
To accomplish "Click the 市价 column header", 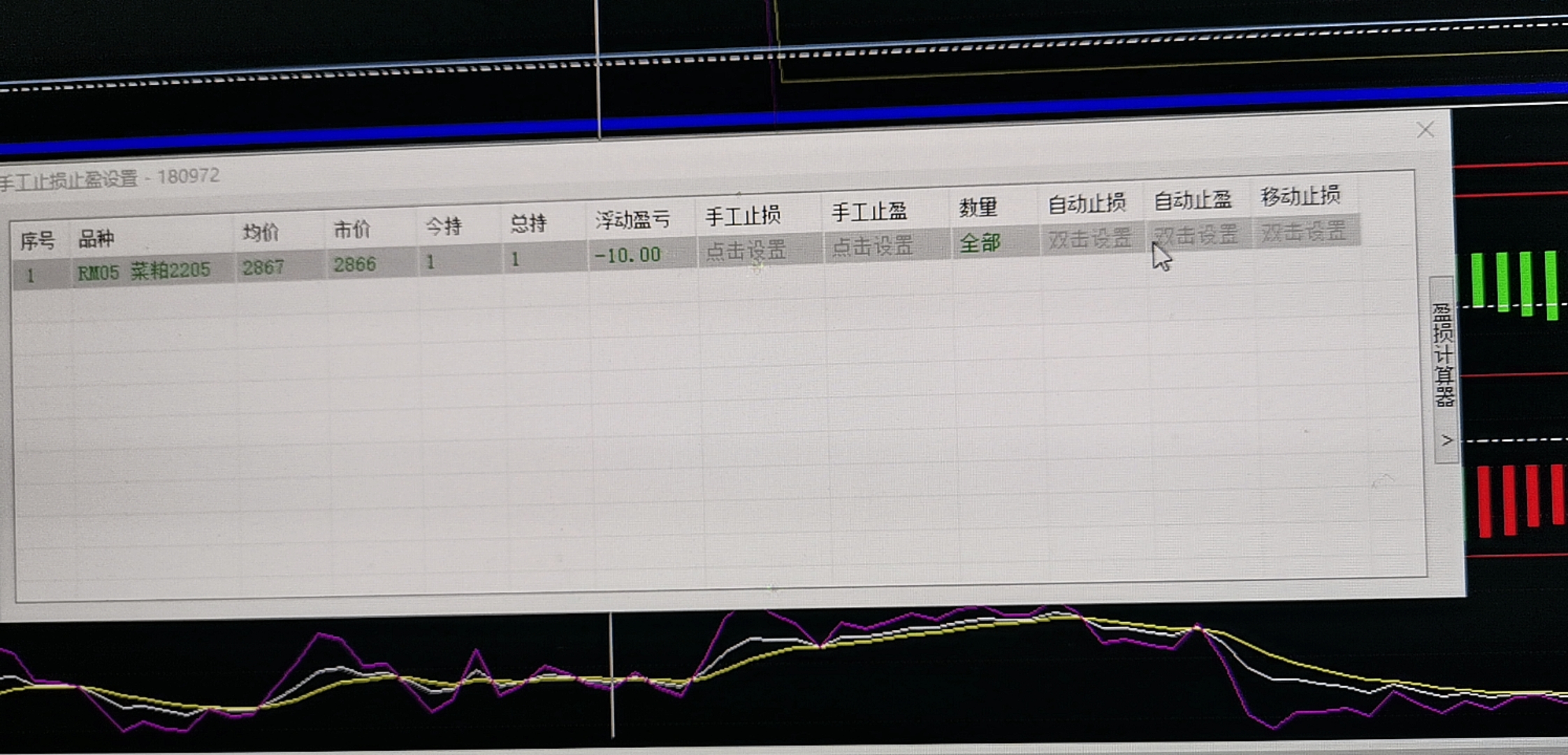I will 351,229.
